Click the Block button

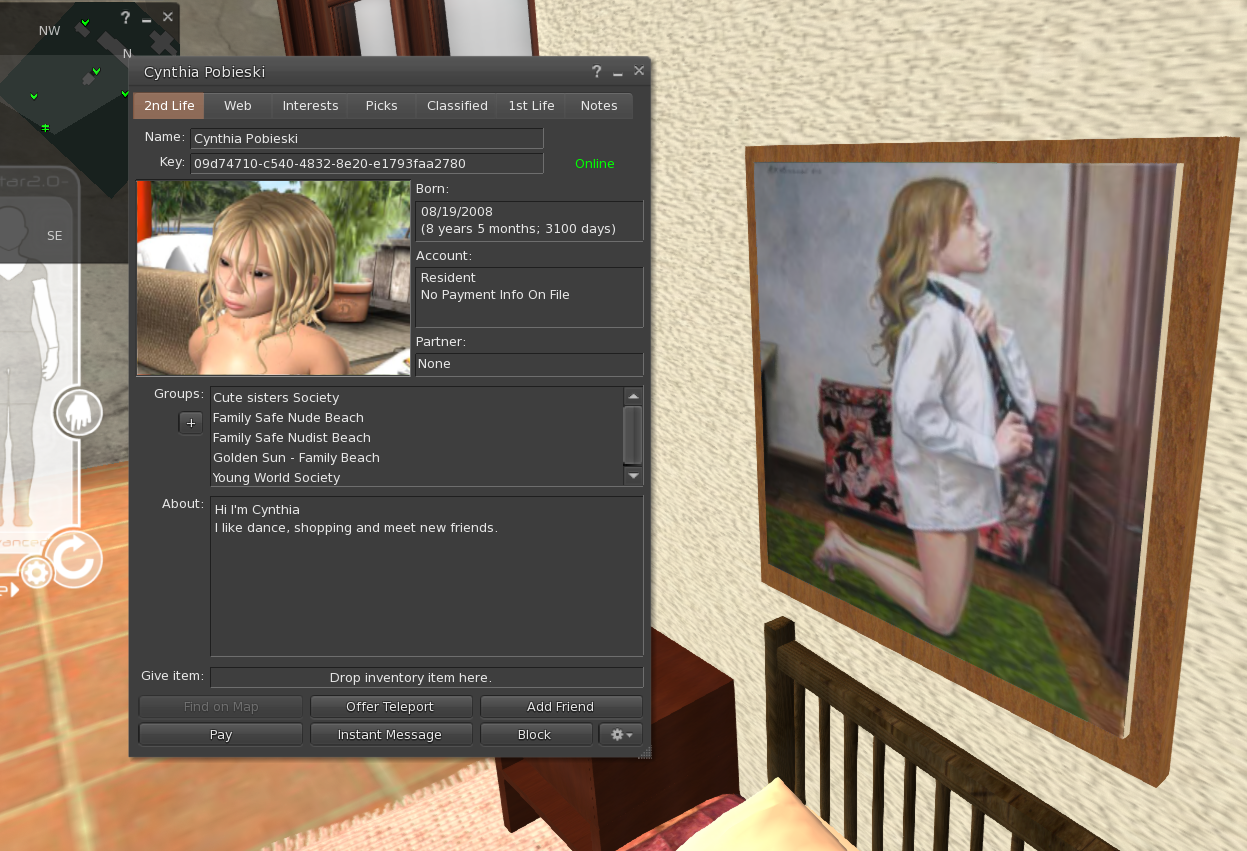click(x=534, y=735)
